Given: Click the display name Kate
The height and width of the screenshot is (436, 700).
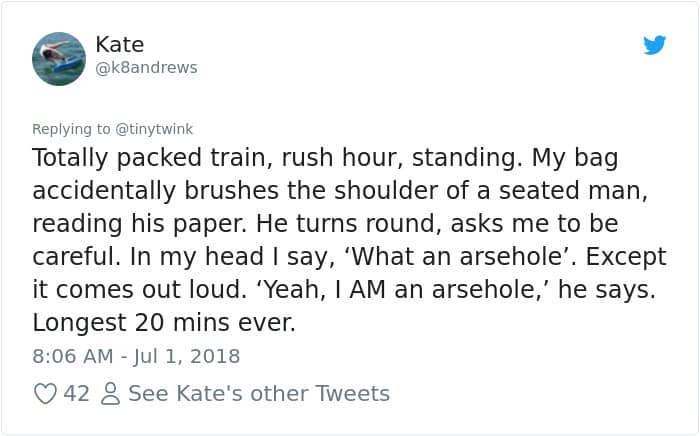Looking at the screenshot, I should click(120, 45).
